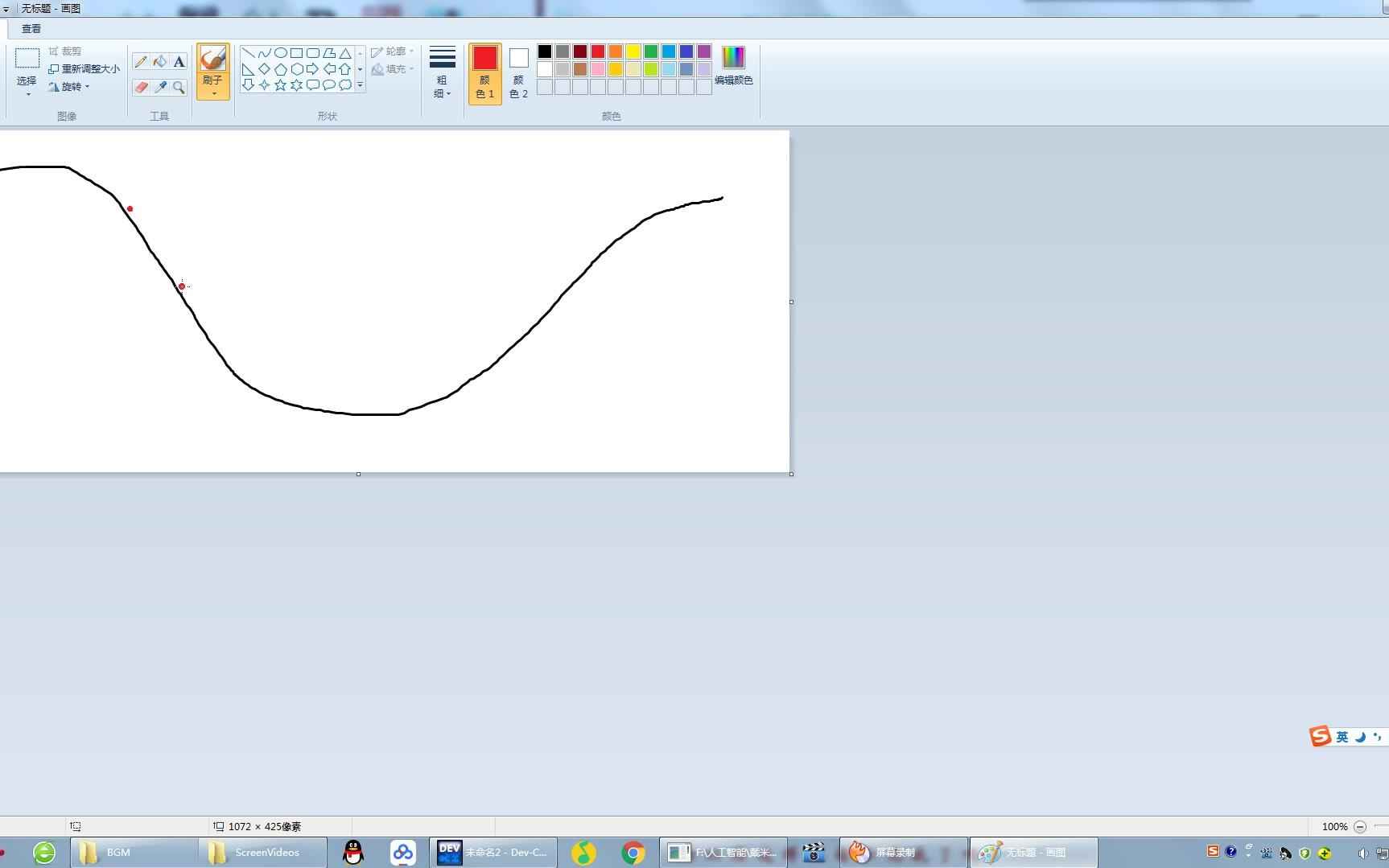Choose the oval callout shape

(x=328, y=85)
